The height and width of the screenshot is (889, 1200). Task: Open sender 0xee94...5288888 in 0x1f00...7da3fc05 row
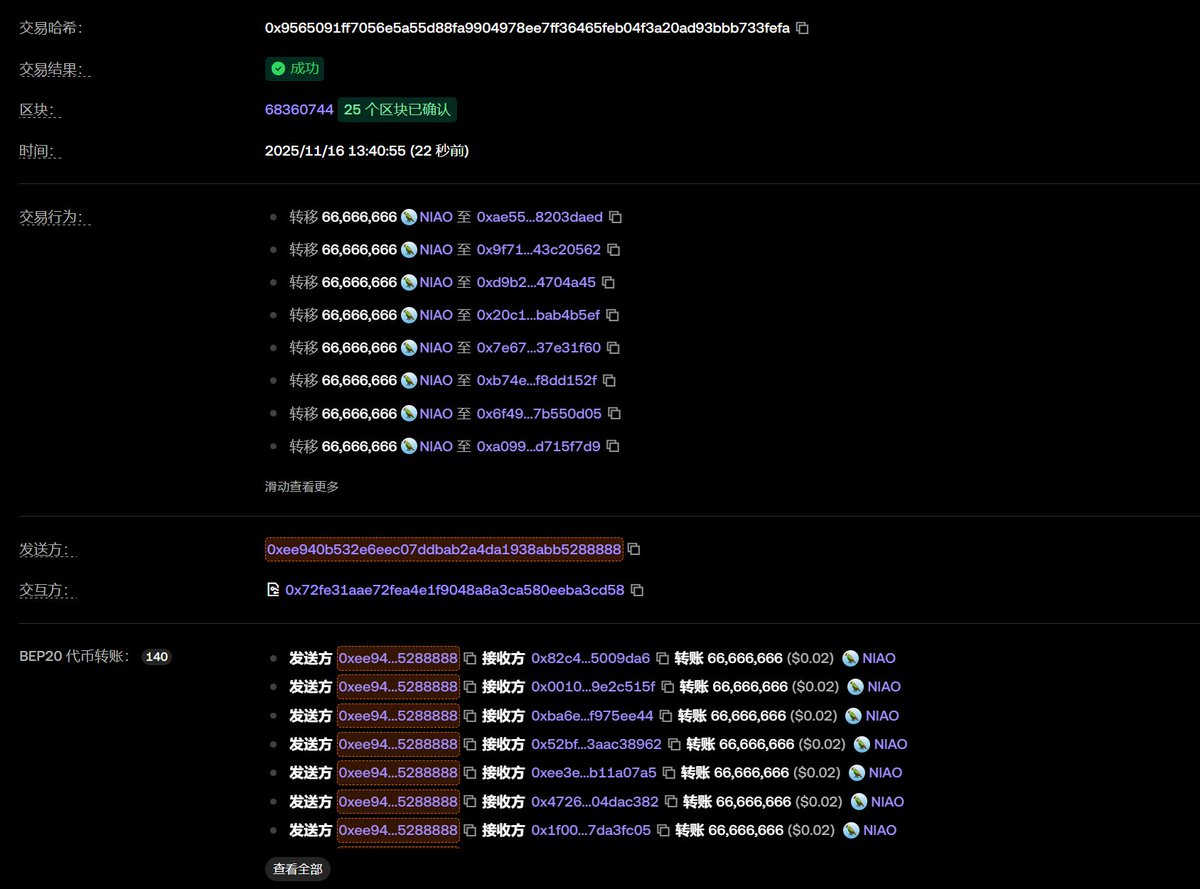(398, 830)
